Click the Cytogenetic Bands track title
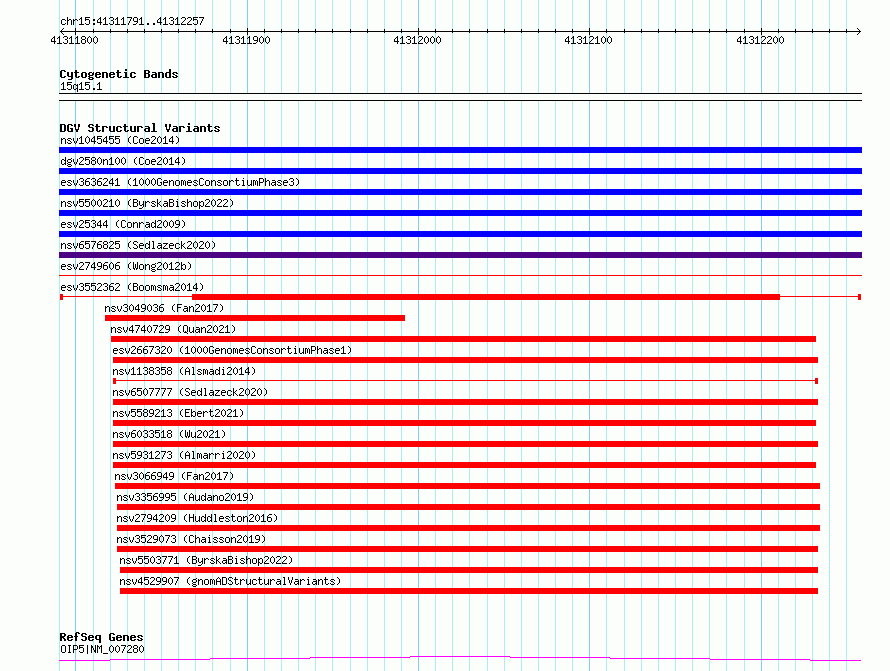Screen dimensions: 890x671 coord(119,74)
